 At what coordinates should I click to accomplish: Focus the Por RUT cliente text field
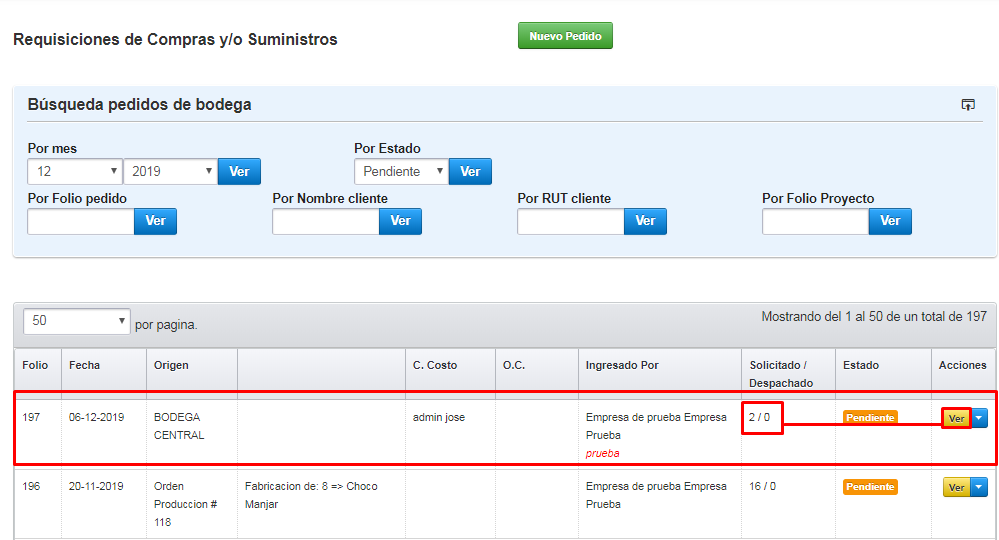click(571, 222)
